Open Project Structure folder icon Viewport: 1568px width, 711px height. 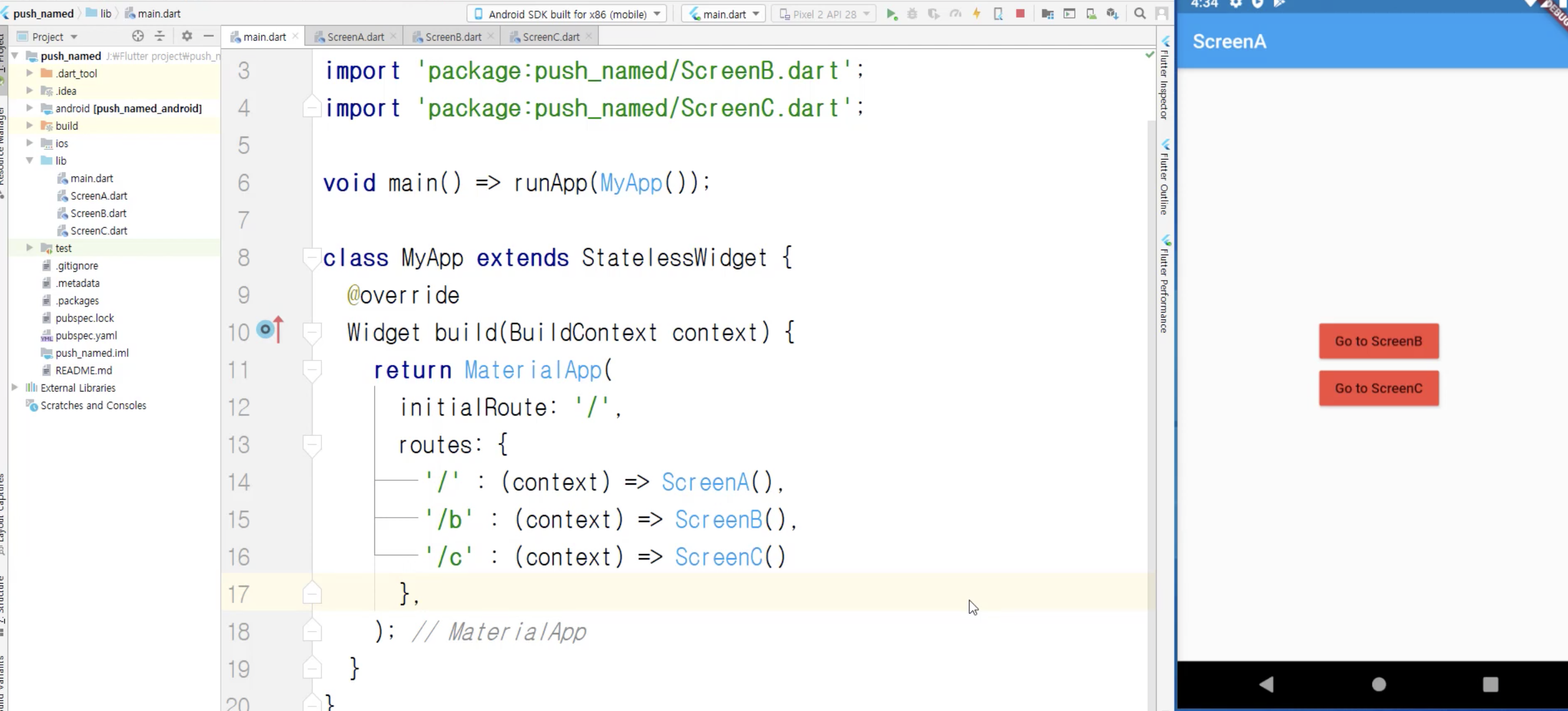(1047, 14)
